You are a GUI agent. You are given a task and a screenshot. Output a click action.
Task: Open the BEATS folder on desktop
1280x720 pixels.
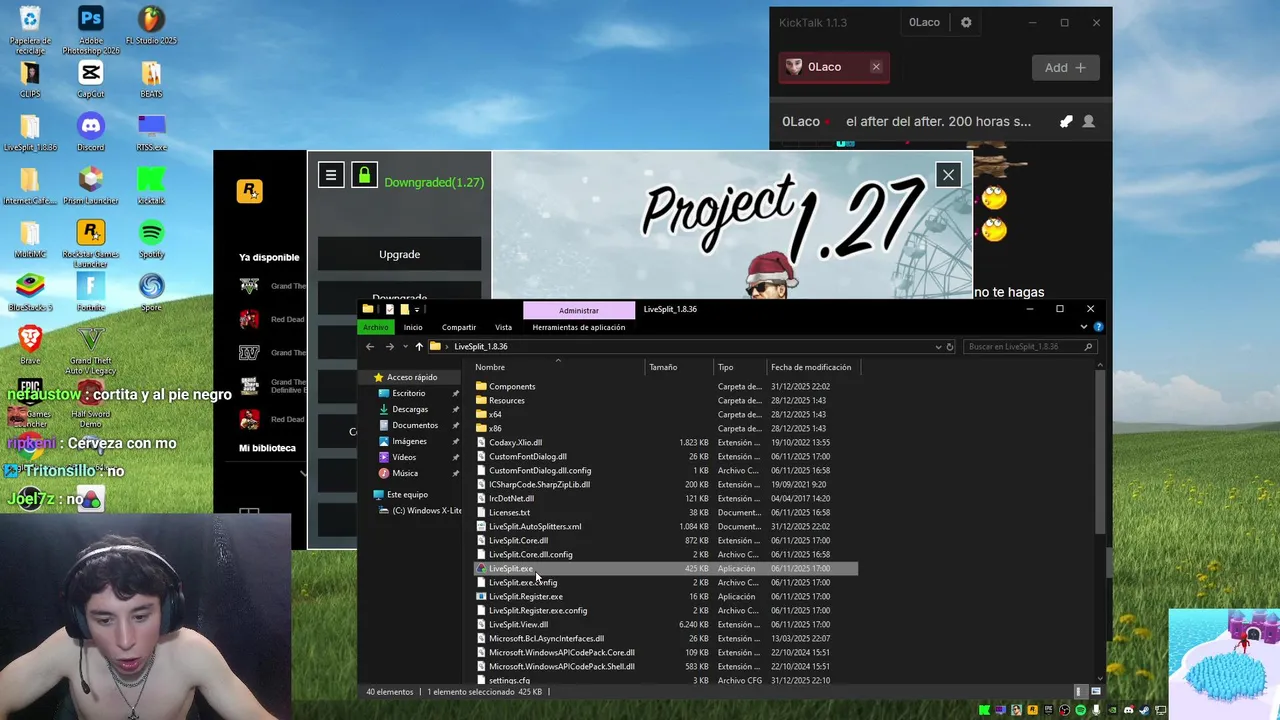(151, 80)
